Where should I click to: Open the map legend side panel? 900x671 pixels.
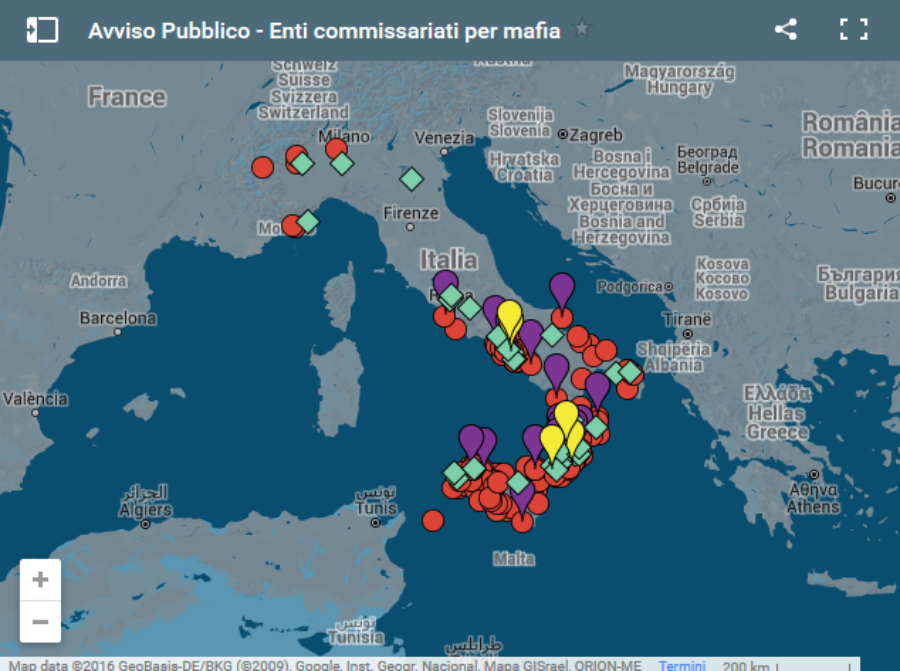coord(42,30)
